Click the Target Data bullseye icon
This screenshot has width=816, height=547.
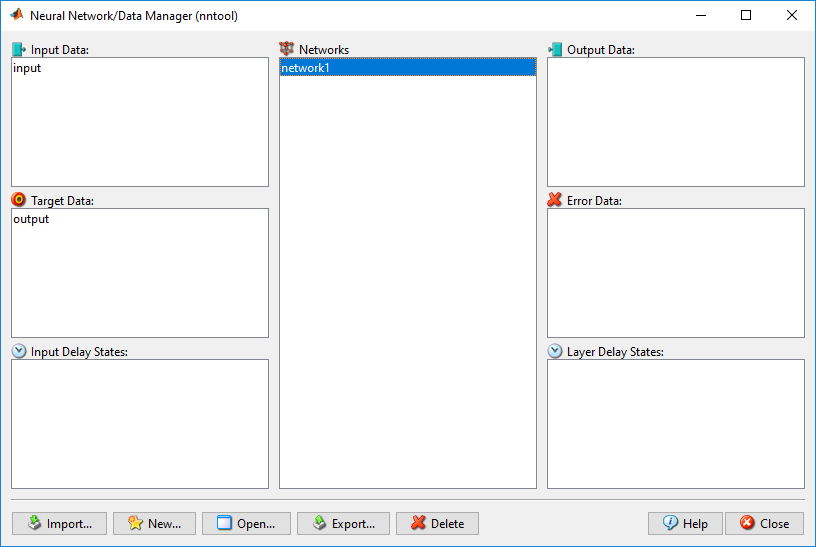pyautogui.click(x=19, y=199)
